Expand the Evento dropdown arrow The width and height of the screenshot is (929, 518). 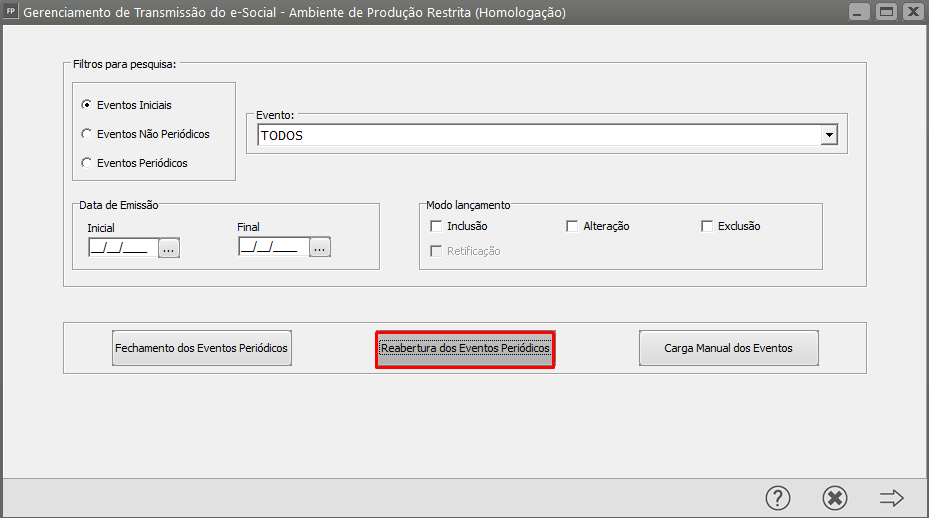(x=828, y=135)
